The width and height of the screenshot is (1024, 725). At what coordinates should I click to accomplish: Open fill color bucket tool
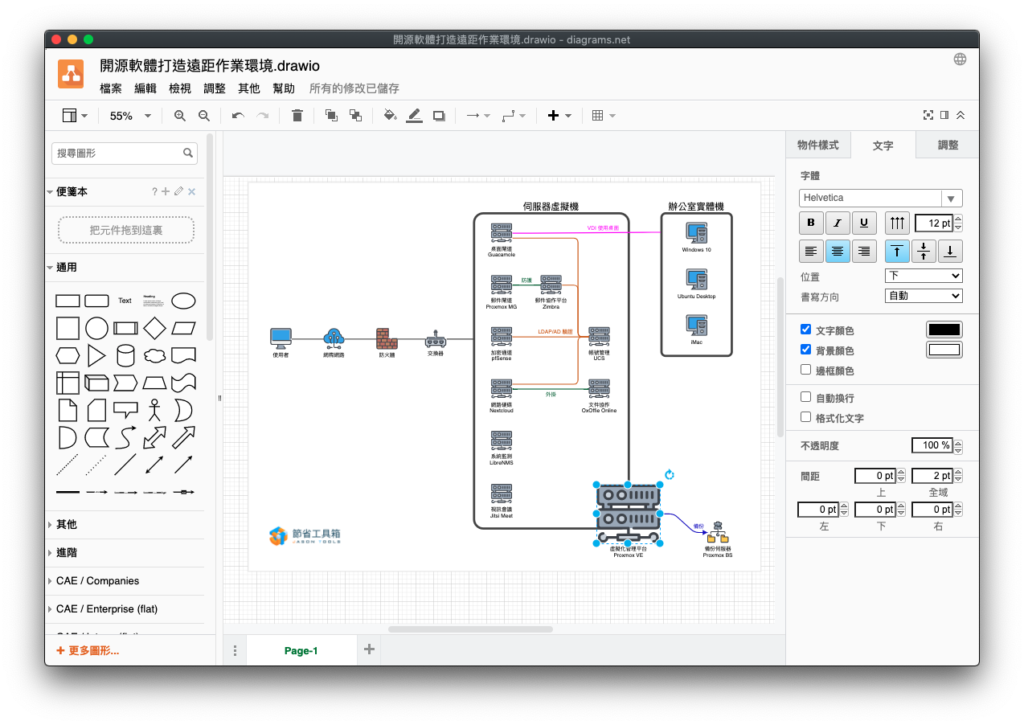click(x=390, y=116)
